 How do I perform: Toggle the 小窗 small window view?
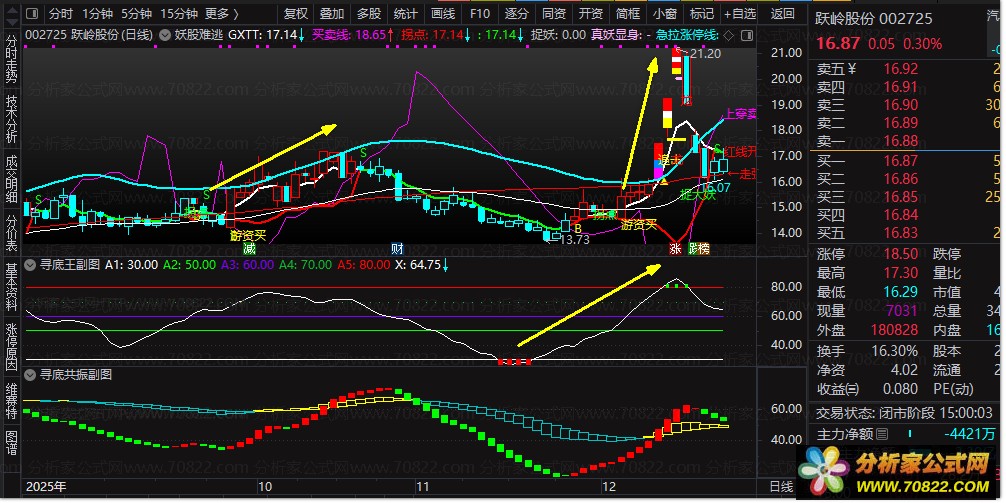(x=665, y=14)
